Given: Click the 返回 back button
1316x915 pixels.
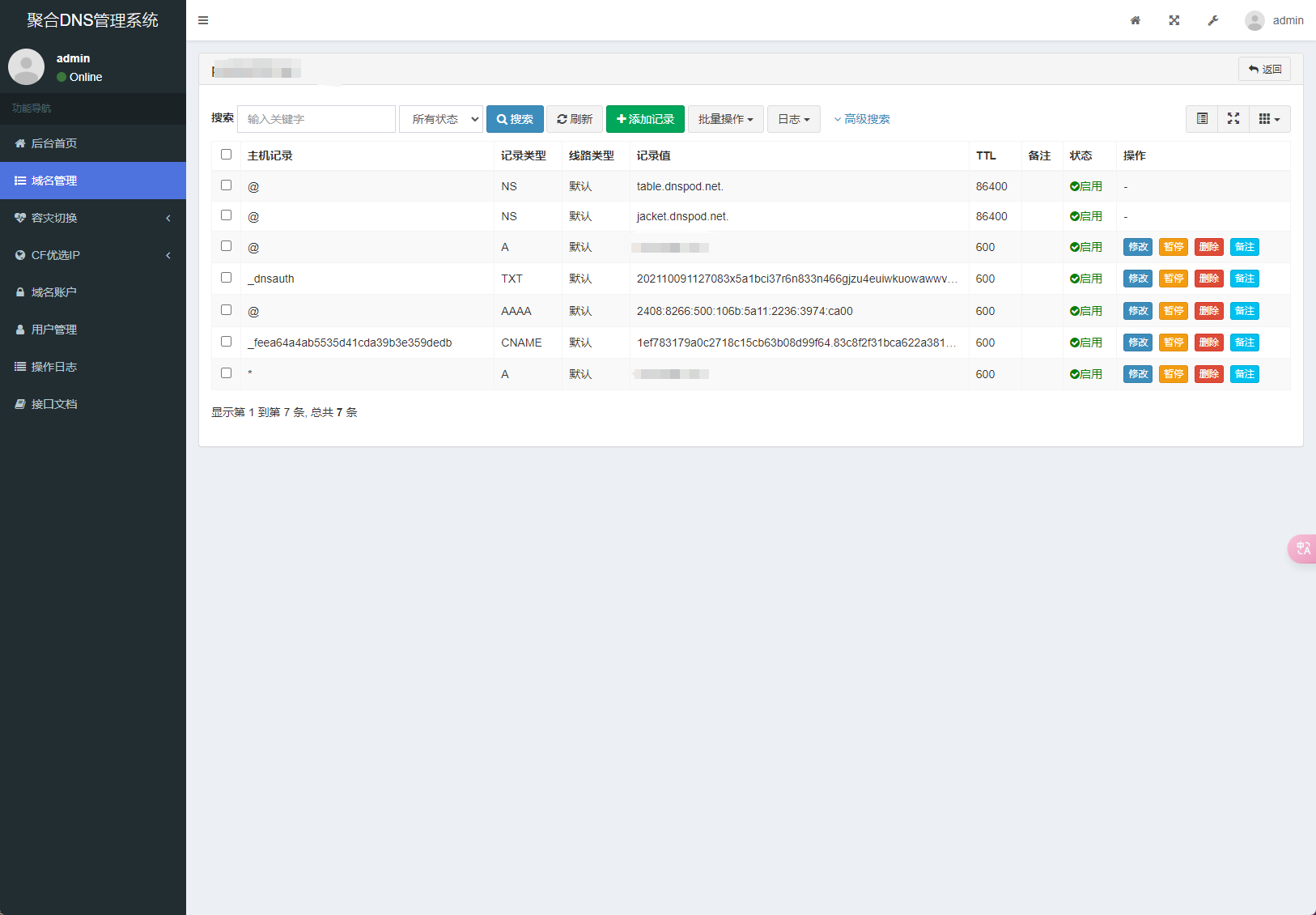Looking at the screenshot, I should coord(1264,69).
